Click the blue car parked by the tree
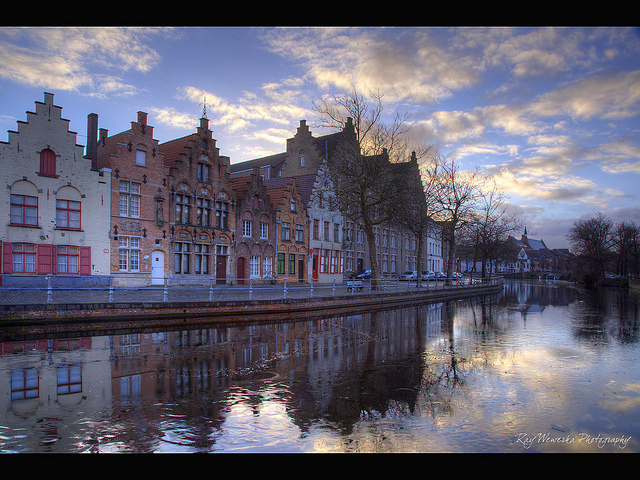The height and width of the screenshot is (480, 640). coord(362,274)
